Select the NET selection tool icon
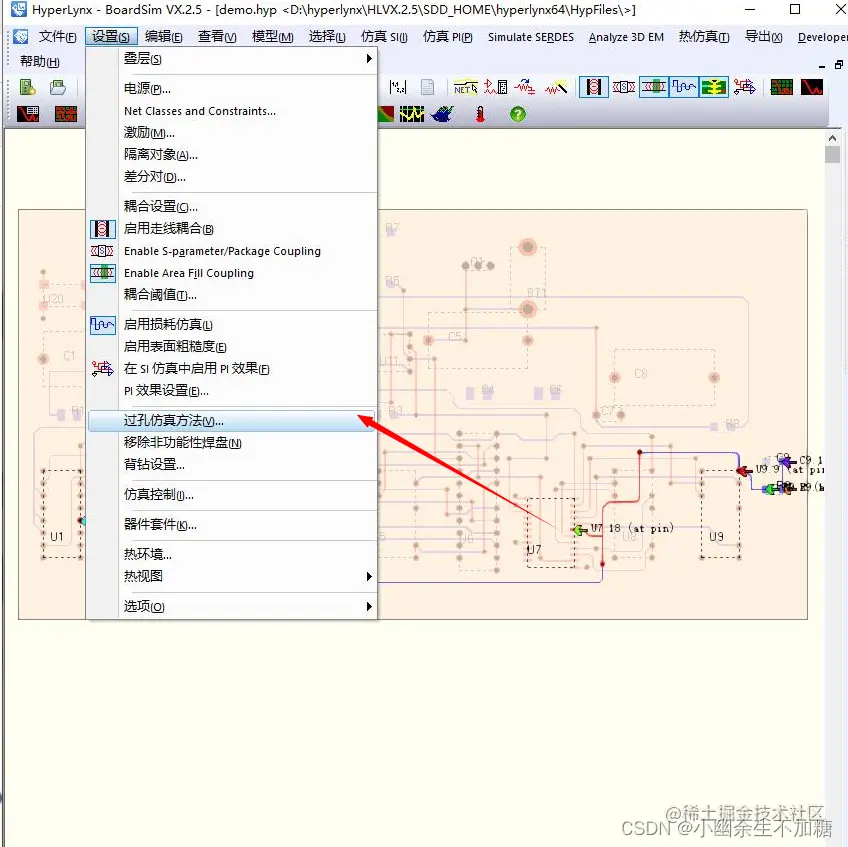This screenshot has height=847, width=848. click(463, 87)
